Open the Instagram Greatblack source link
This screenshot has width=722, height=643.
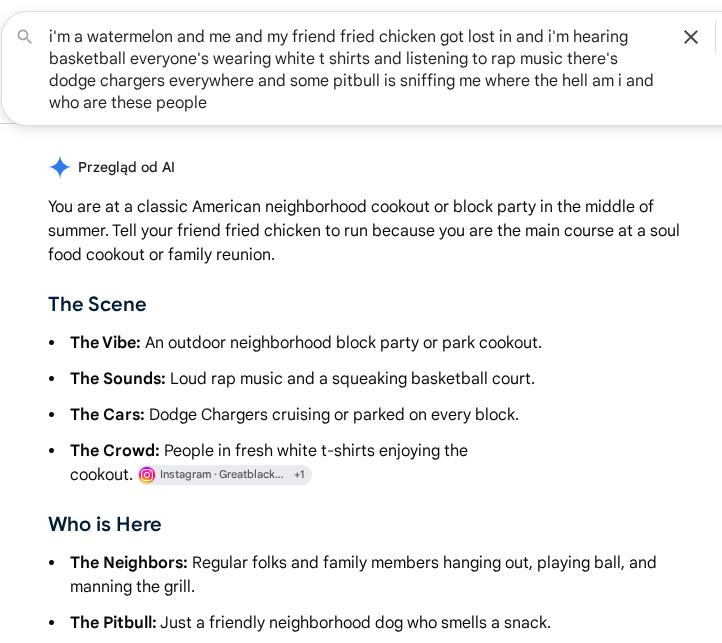[x=221, y=474]
